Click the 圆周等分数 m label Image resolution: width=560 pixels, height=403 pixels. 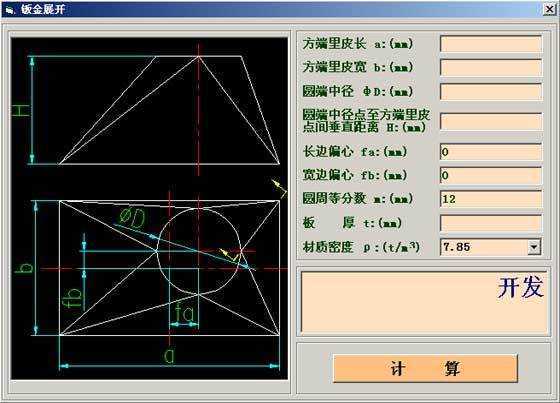[358, 199]
